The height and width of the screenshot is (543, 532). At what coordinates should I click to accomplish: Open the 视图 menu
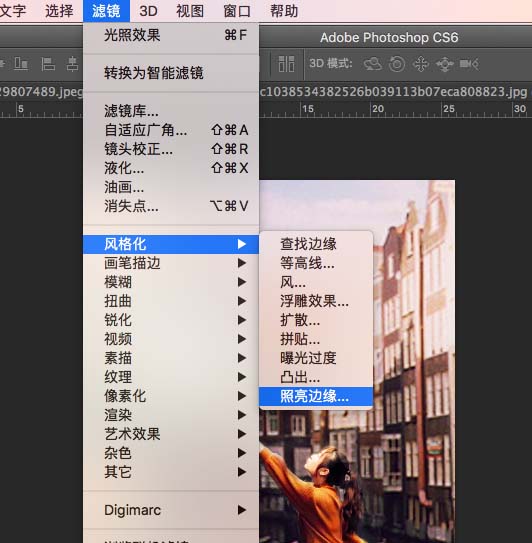pyautogui.click(x=190, y=11)
